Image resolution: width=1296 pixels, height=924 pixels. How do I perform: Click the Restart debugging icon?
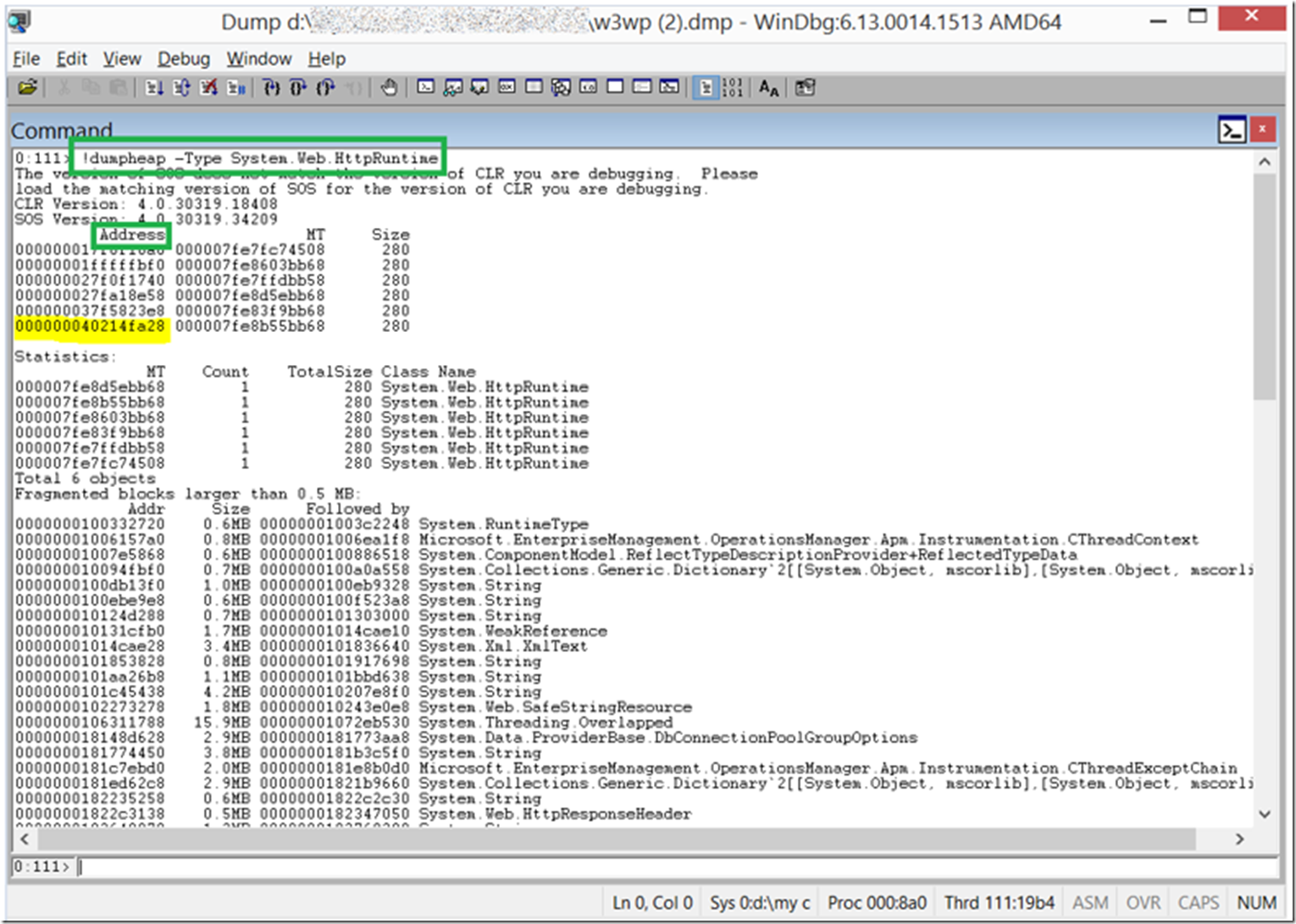coord(181,87)
